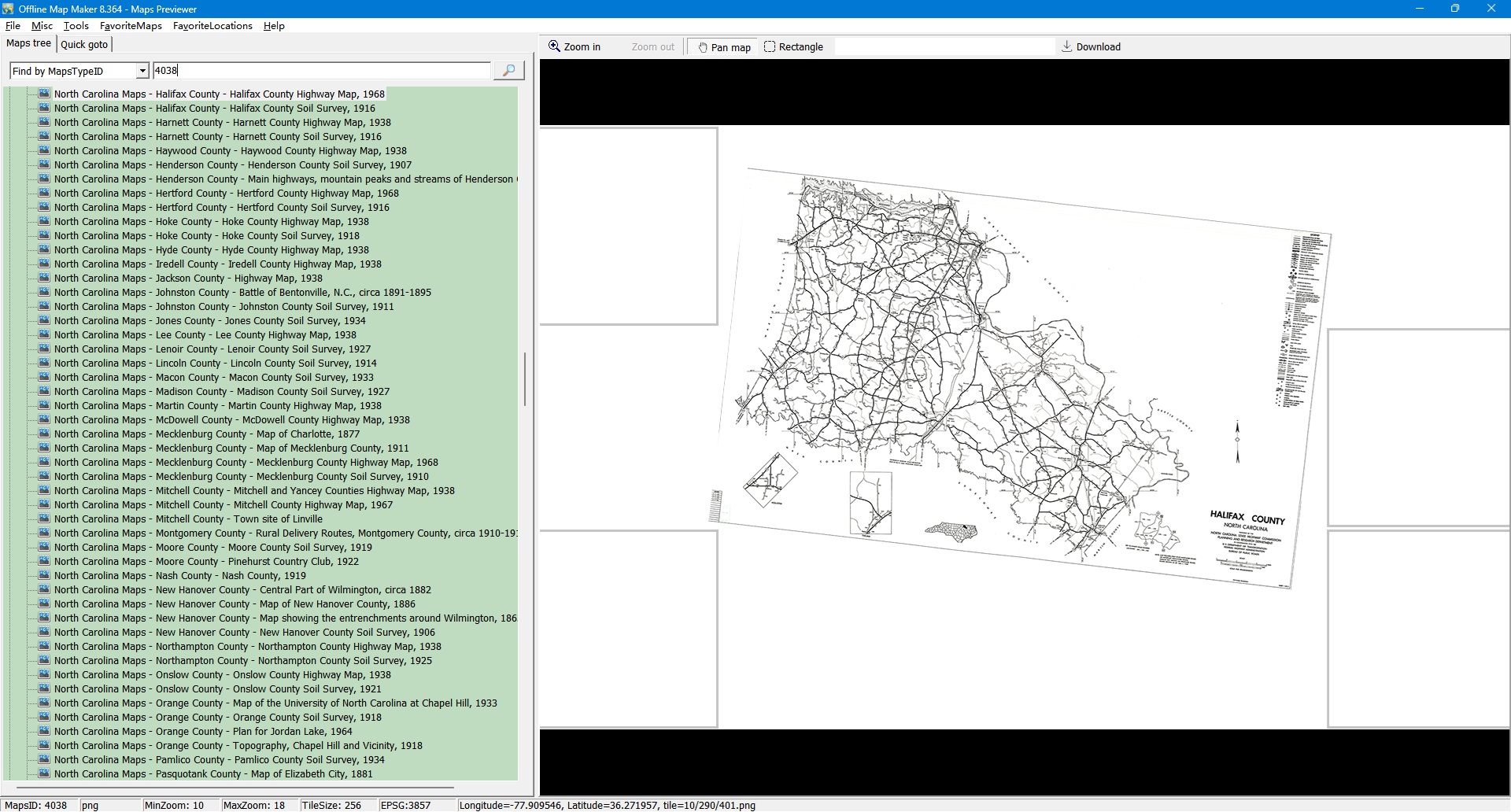The image size is (1511, 812).
Task: Select the Maps tree tab
Action: [28, 44]
